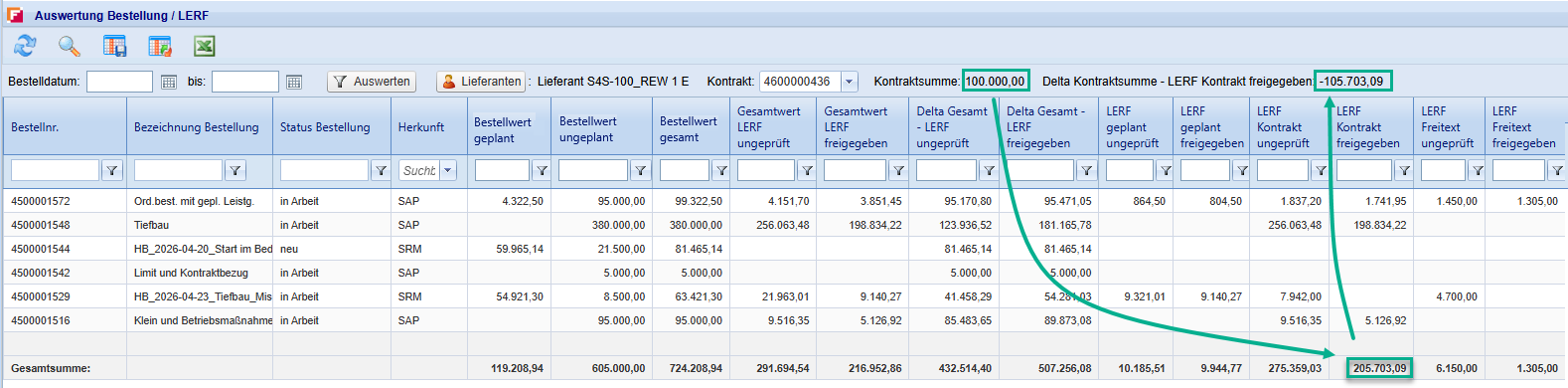The width and height of the screenshot is (1568, 388).
Task: Click the filter icon for Delta Gesamt - LERF freigegeben
Action: [x=1086, y=170]
